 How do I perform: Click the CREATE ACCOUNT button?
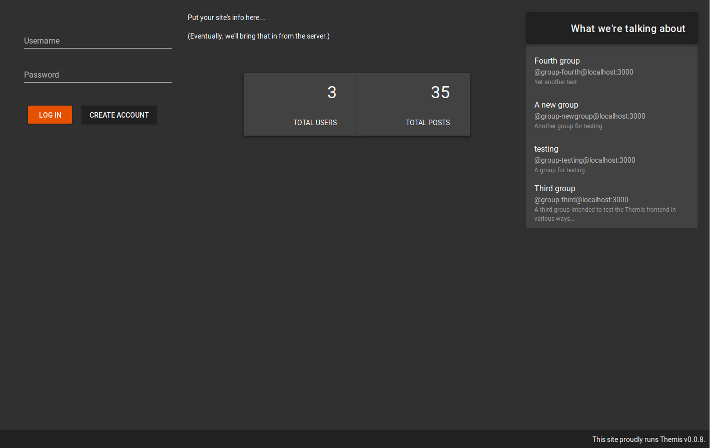point(119,115)
